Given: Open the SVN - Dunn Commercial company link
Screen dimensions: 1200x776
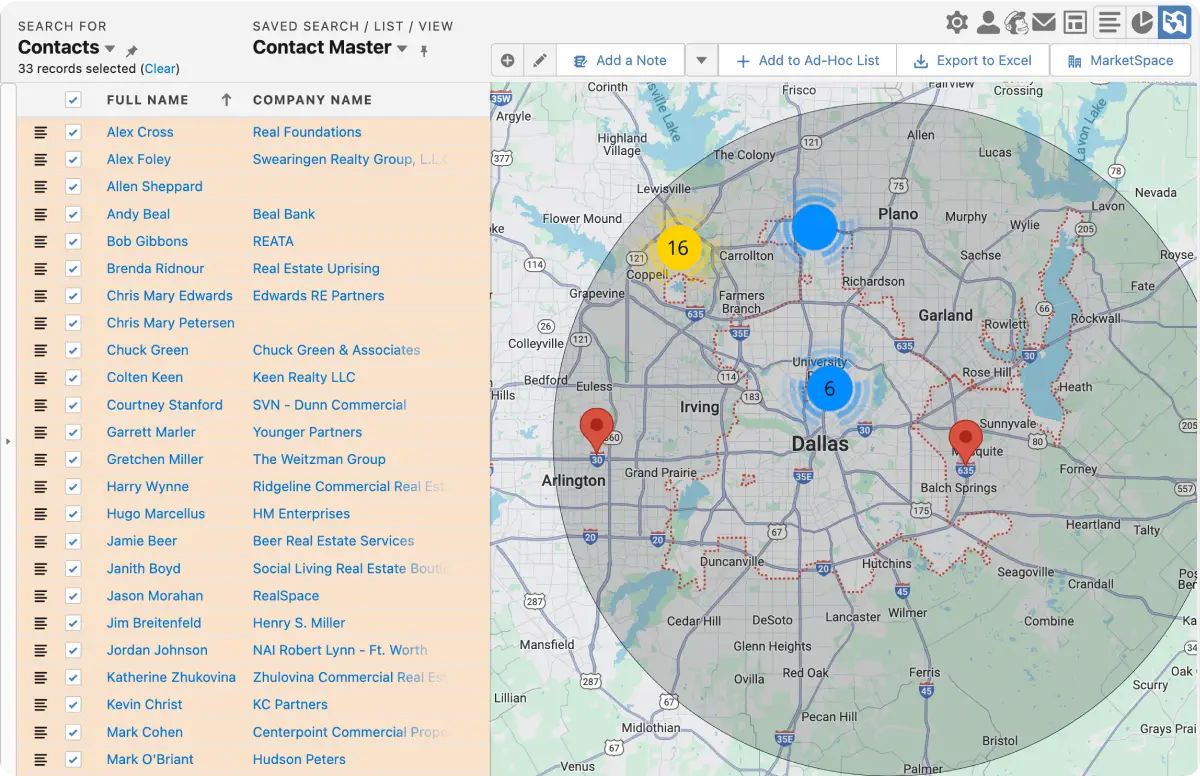Looking at the screenshot, I should coord(330,405).
